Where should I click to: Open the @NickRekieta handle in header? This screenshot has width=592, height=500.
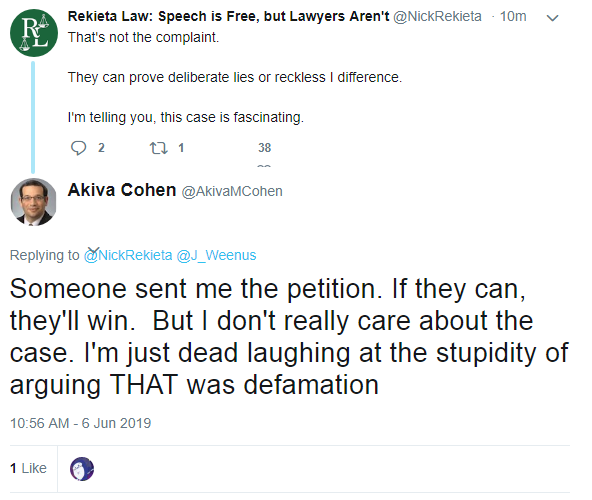(437, 17)
